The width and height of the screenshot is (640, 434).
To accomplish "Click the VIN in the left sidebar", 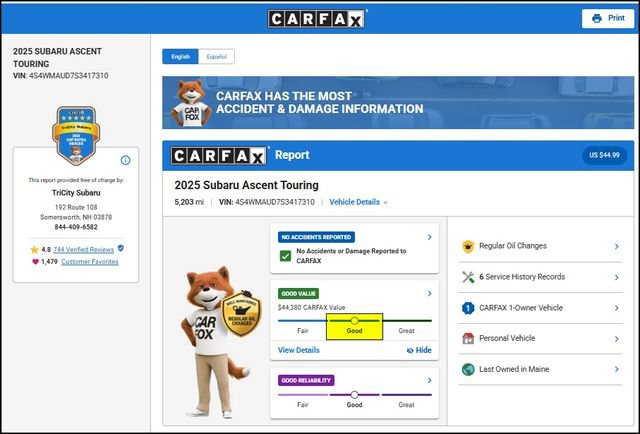I will click(60, 76).
